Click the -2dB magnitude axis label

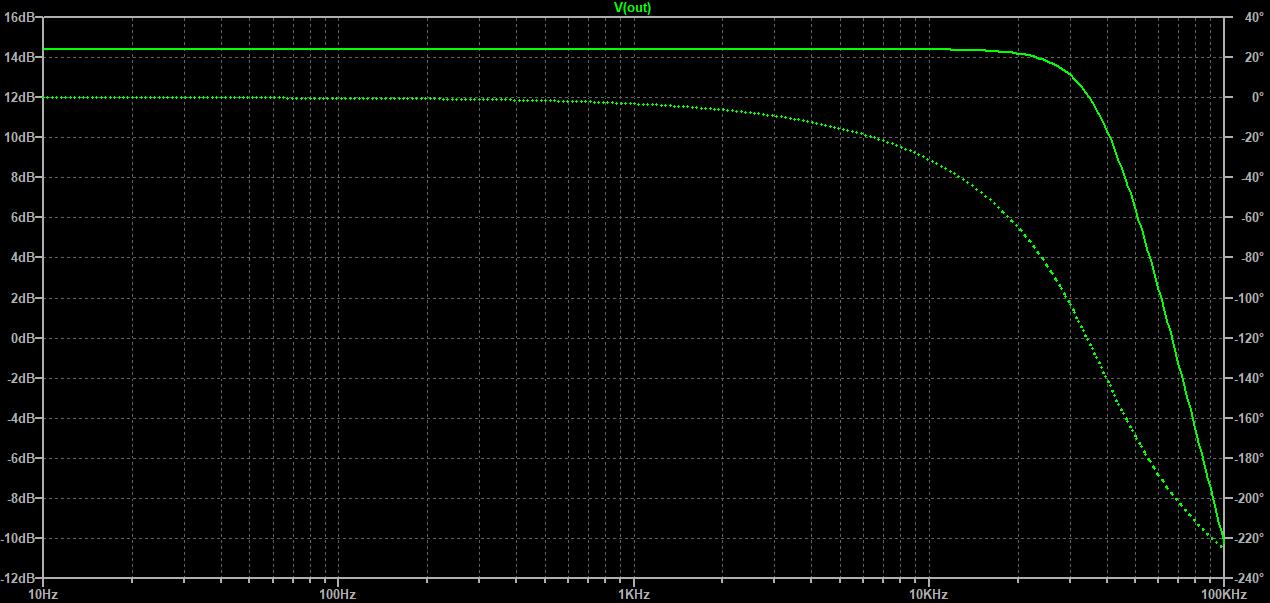pos(22,378)
